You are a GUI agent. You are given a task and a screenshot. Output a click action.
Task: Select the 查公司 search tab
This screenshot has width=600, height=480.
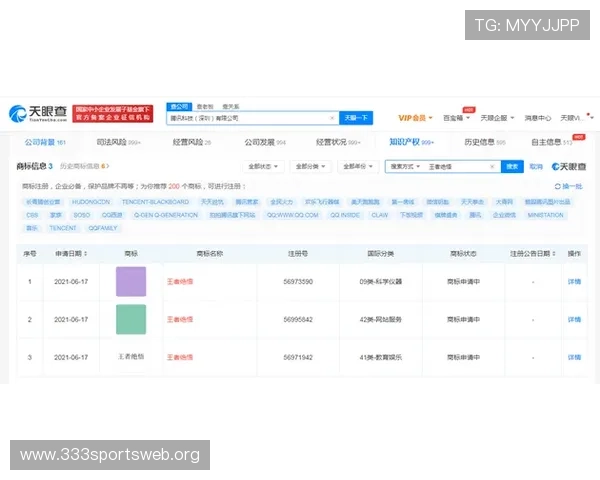179,106
